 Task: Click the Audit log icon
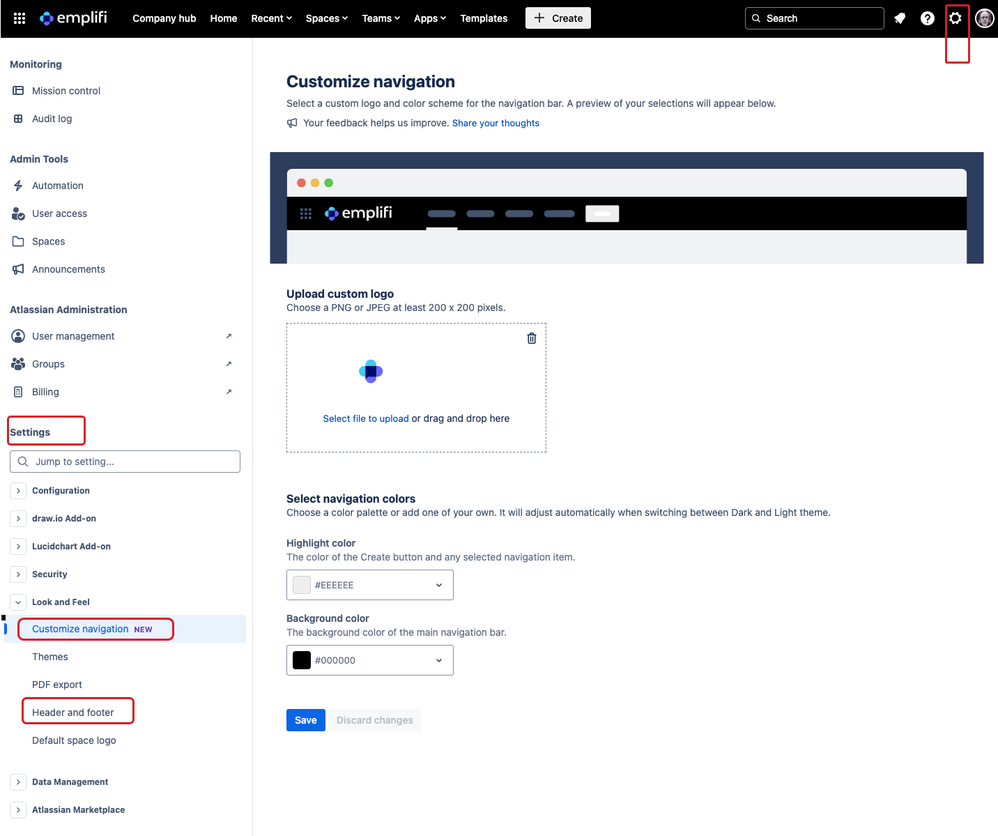(x=18, y=119)
